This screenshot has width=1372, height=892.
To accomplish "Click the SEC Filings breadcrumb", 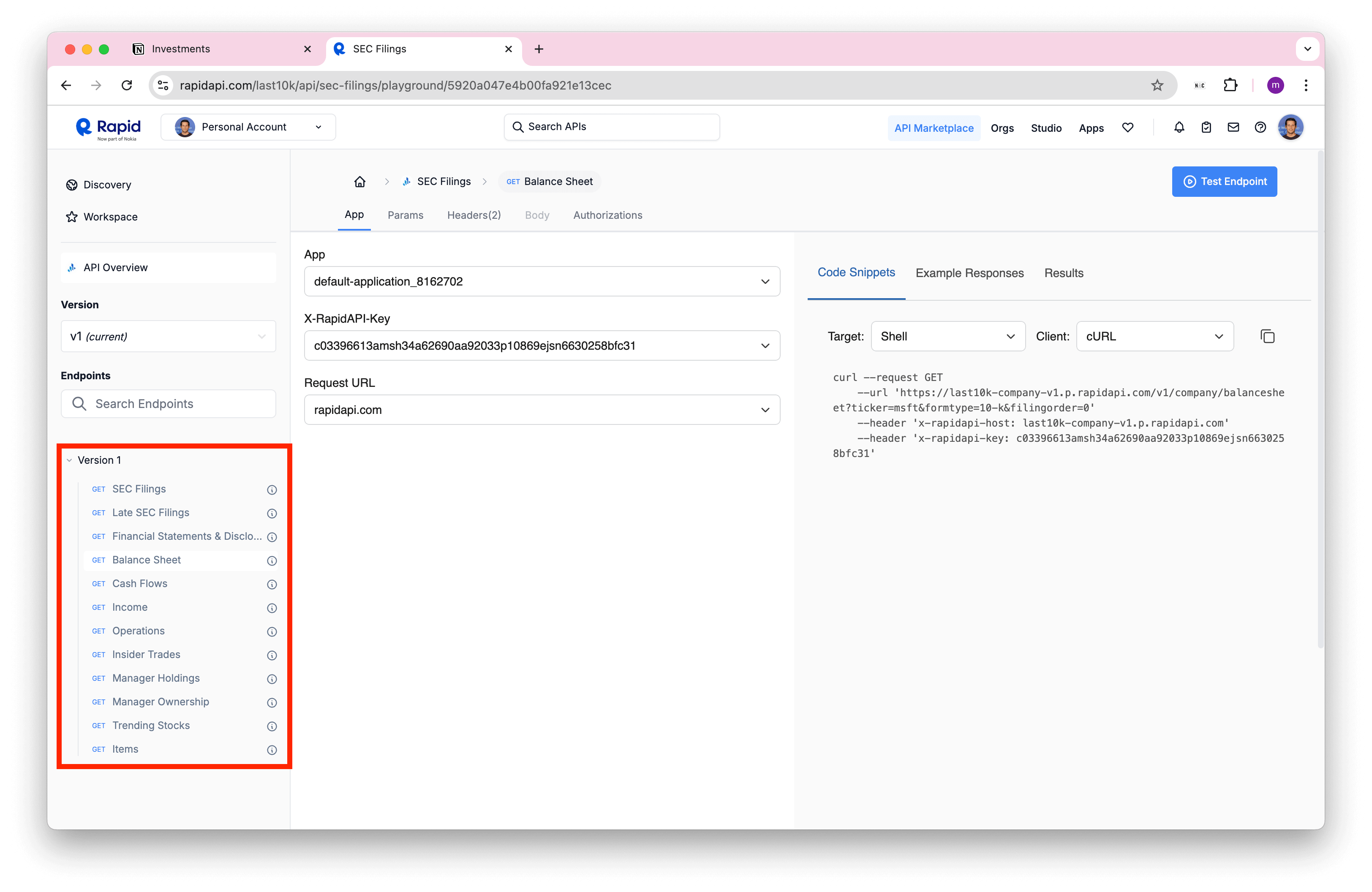I will tap(436, 182).
